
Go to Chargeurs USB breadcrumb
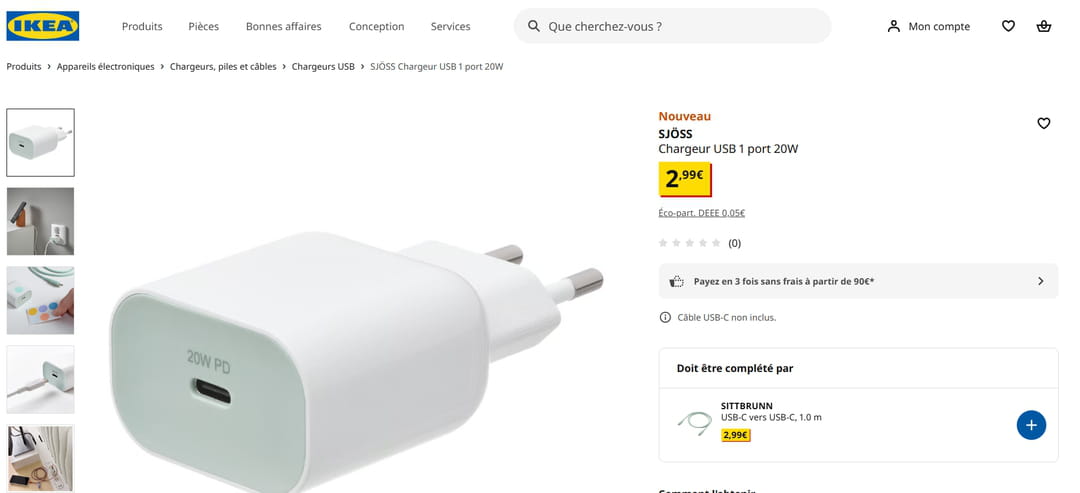point(323,67)
